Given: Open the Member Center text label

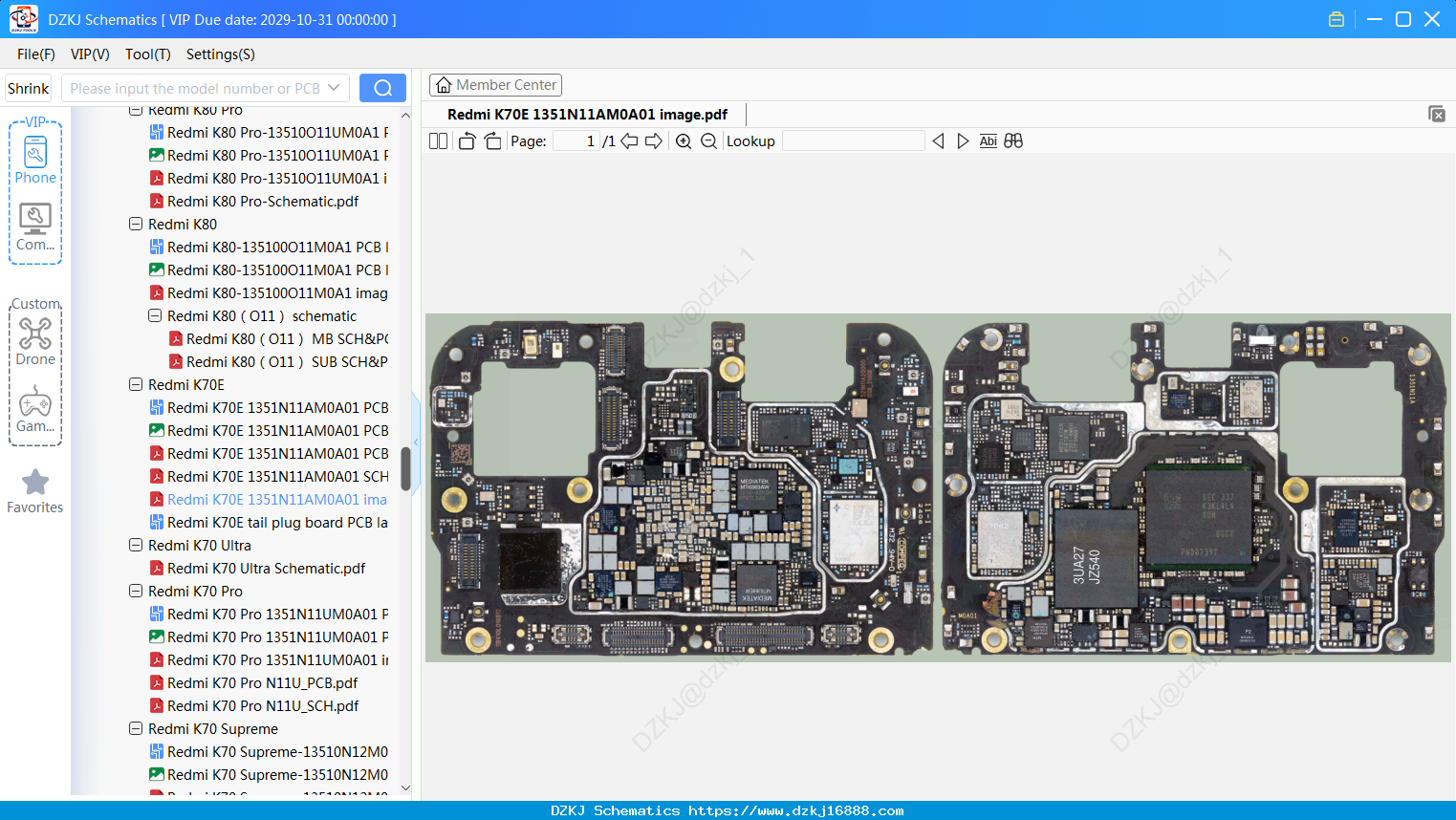Looking at the screenshot, I should click(x=507, y=85).
